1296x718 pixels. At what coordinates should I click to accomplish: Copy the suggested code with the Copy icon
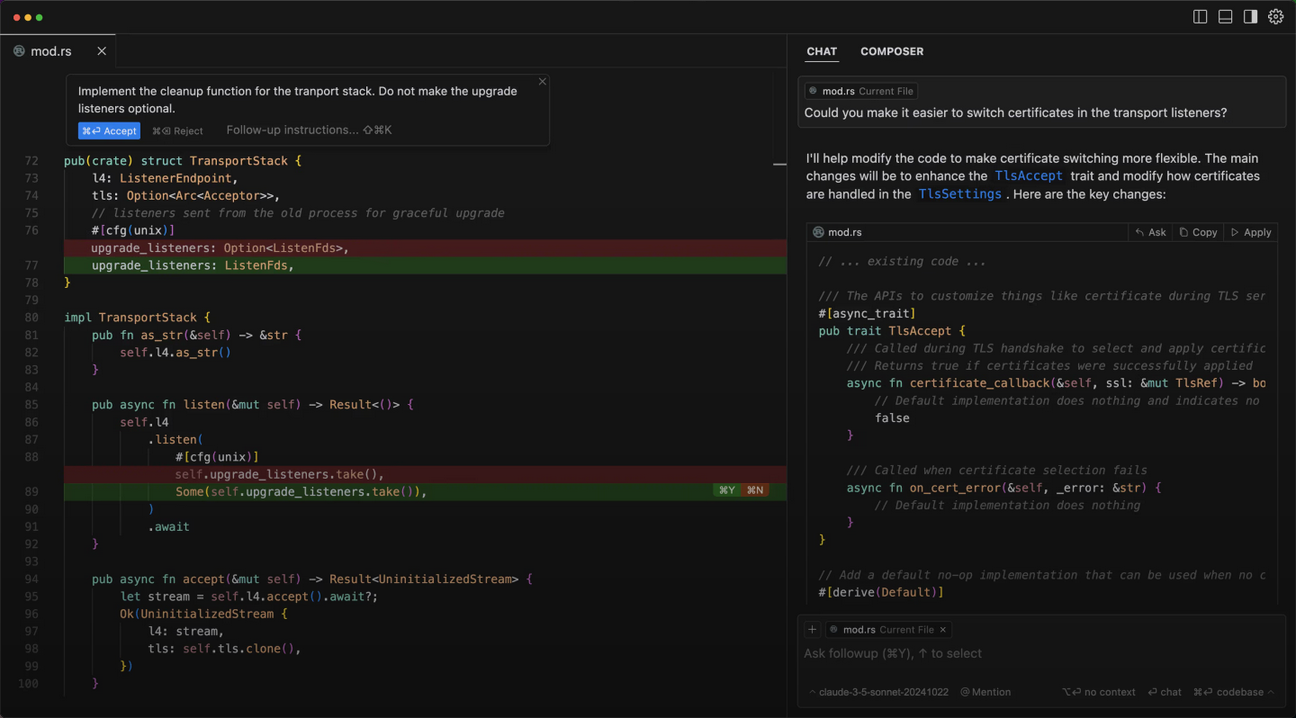coord(1197,231)
